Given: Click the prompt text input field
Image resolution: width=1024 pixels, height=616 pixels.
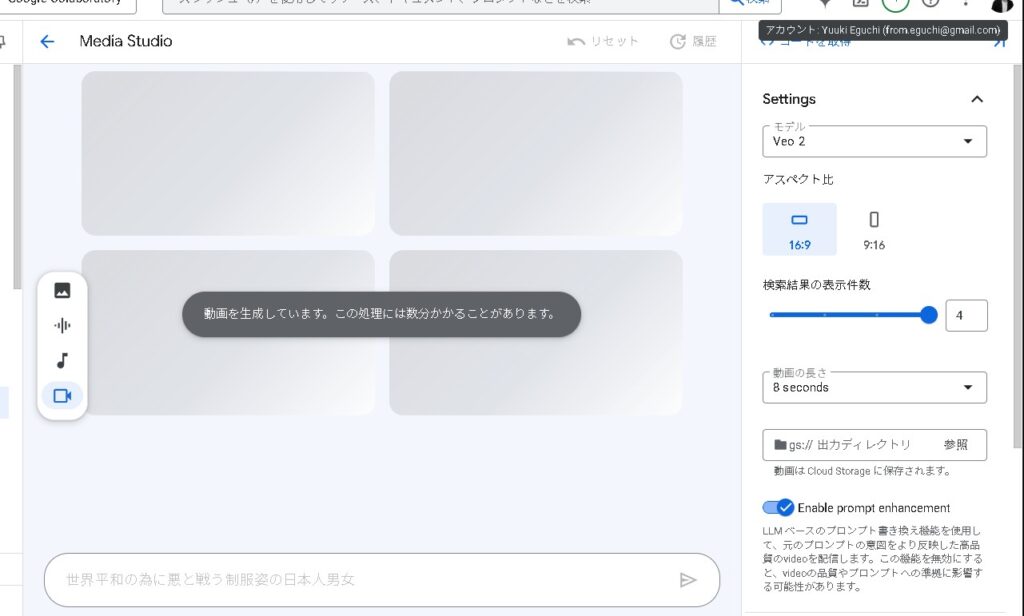Looking at the screenshot, I should 360,580.
